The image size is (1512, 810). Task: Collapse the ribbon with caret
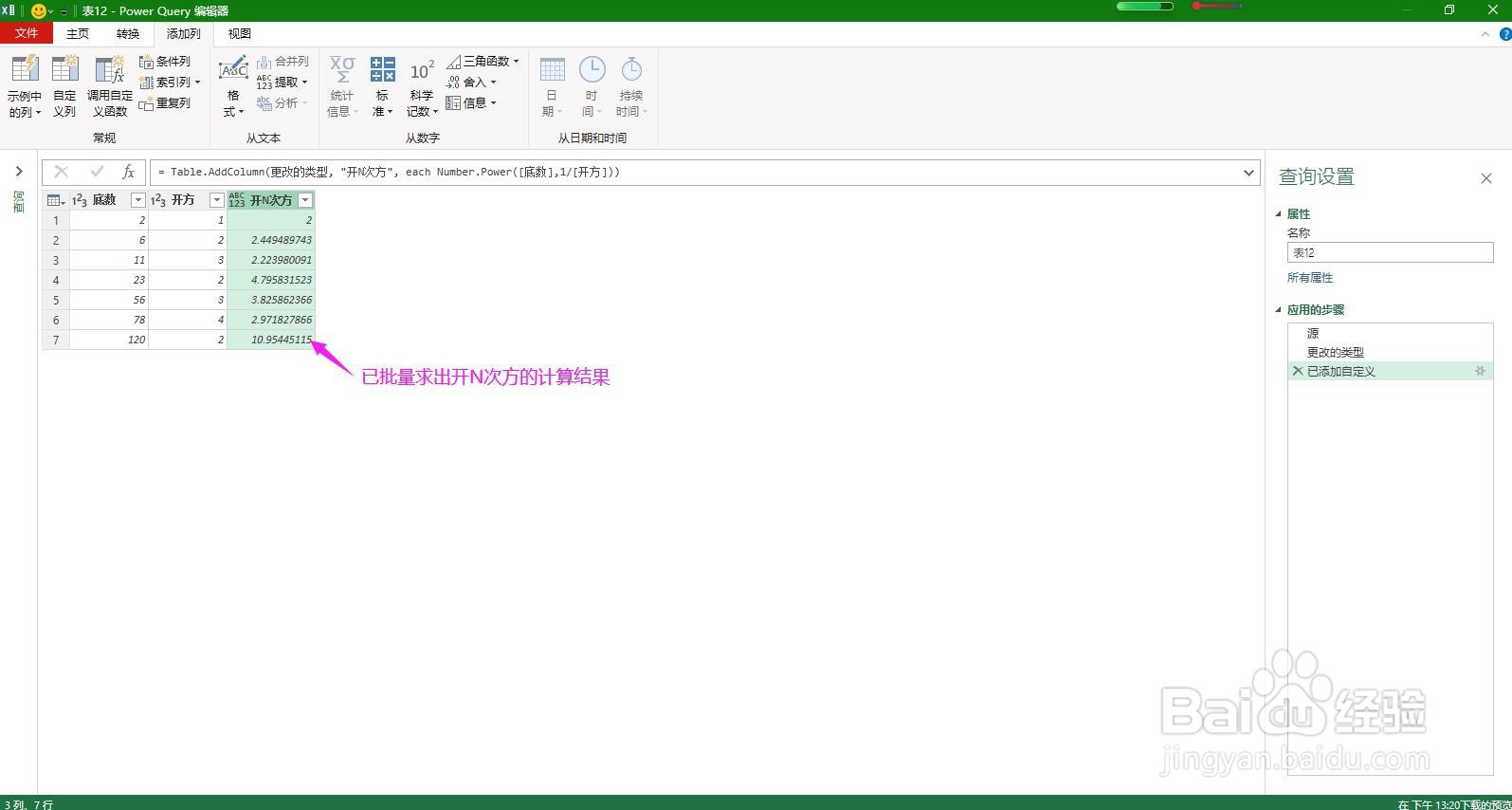point(1485,34)
